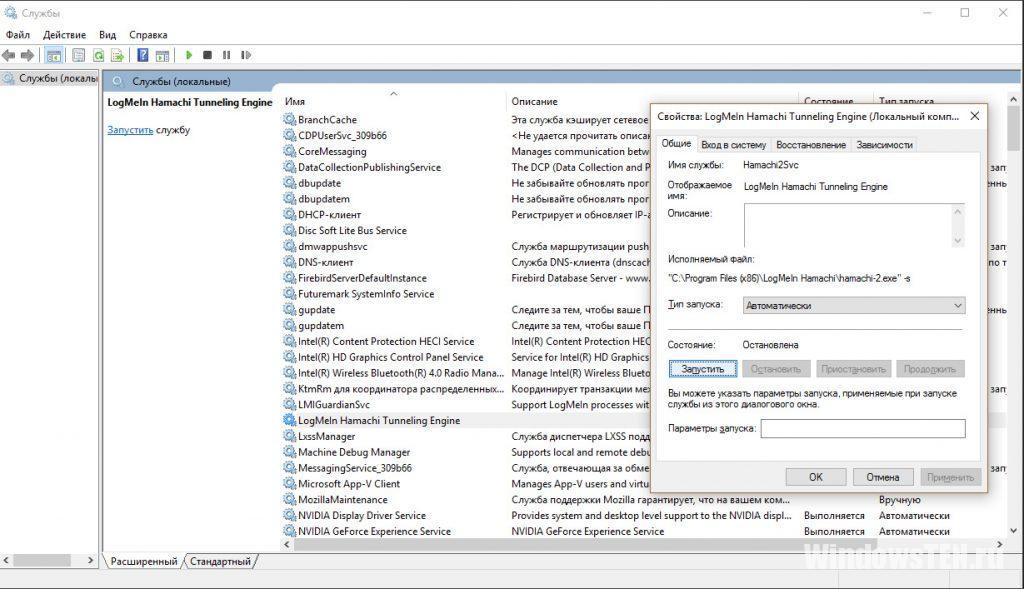Cancel the dialog with Отмена
Image resolution: width=1024 pixels, height=589 pixels.
[882, 477]
